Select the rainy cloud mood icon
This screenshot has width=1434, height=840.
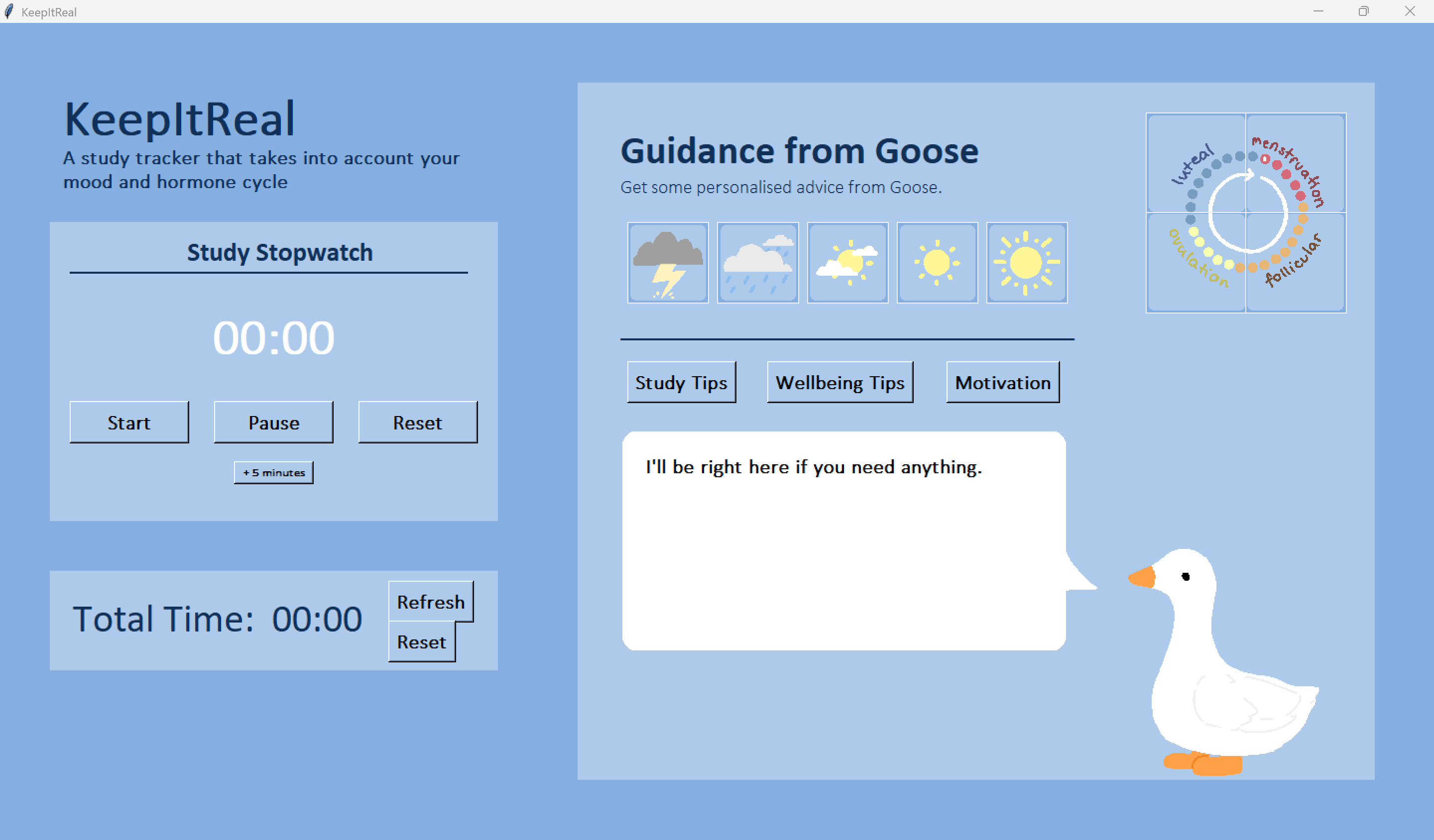[757, 263]
